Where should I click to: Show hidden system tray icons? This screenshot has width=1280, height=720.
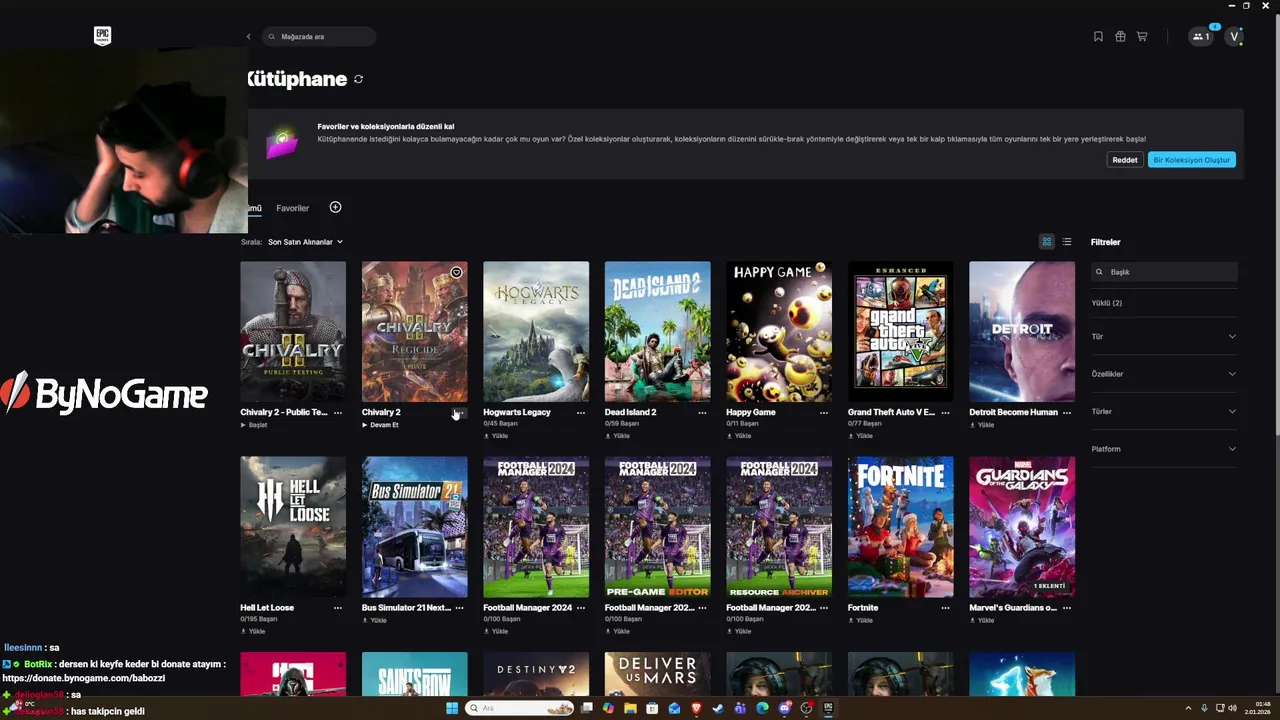[1189, 708]
